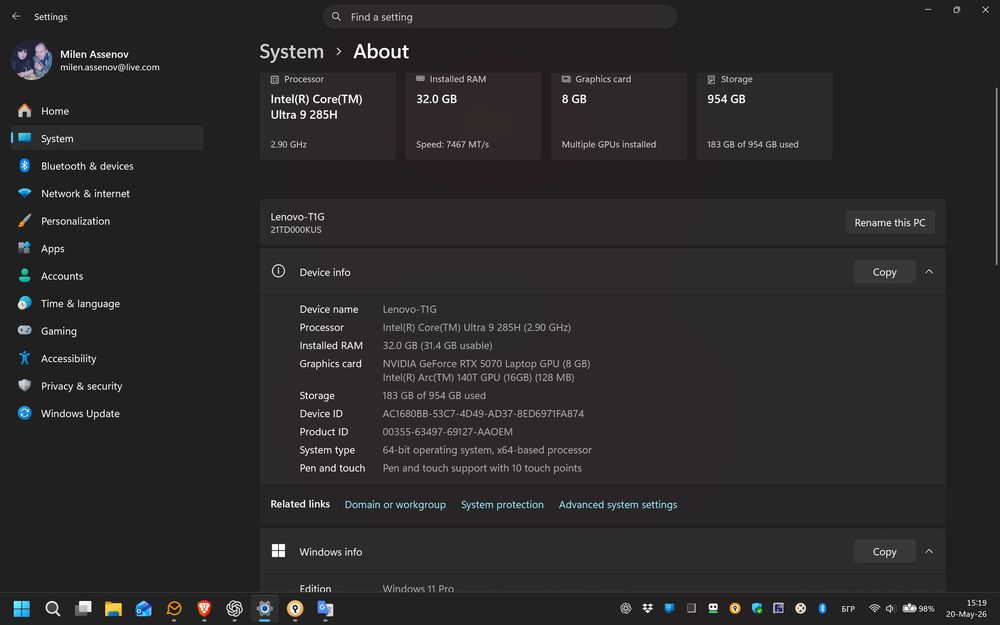Open the translate app on taskbar

coord(325,608)
